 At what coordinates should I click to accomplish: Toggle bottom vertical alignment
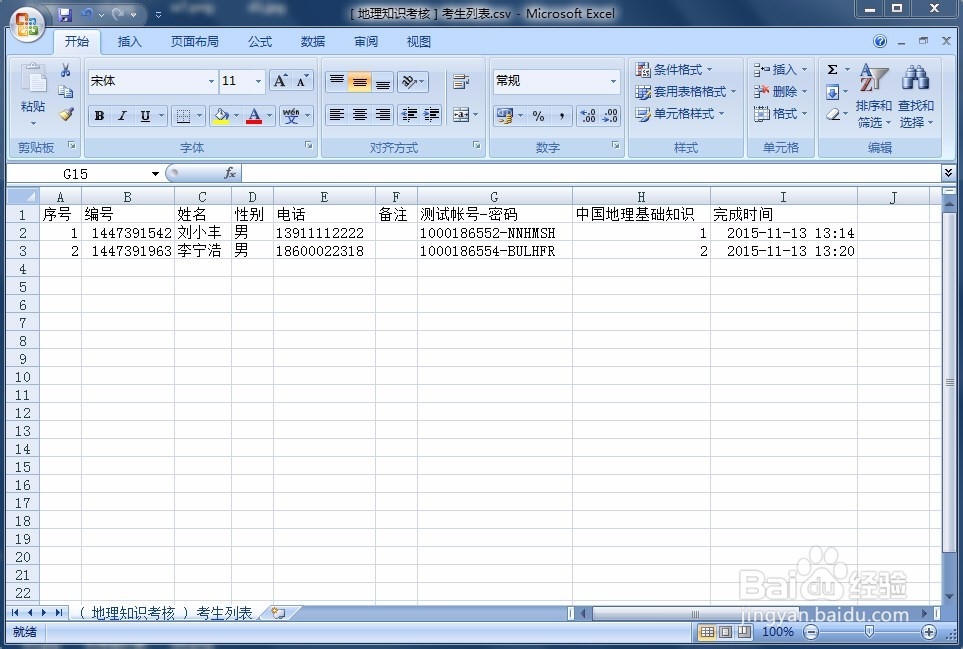[x=383, y=81]
